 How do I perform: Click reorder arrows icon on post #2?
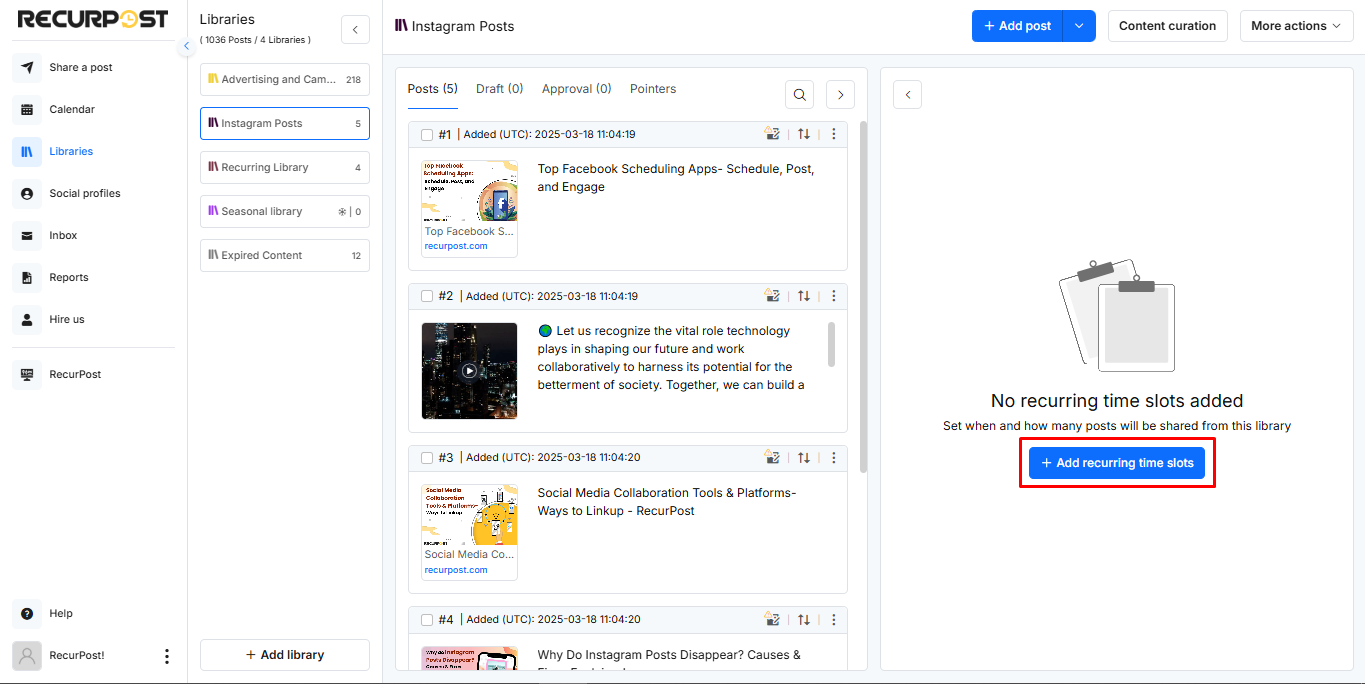click(804, 296)
